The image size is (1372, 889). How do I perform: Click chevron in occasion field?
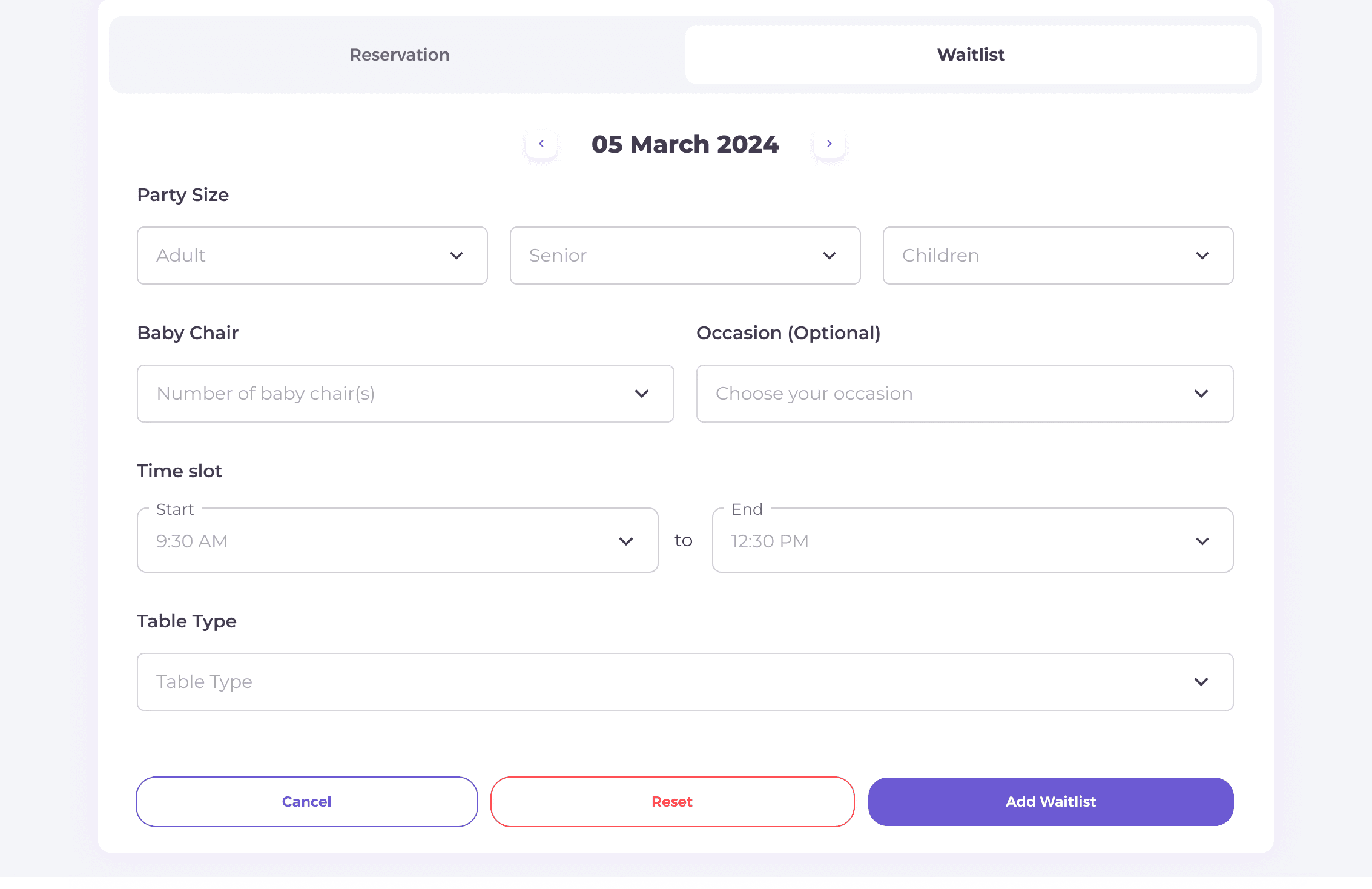[1201, 394]
